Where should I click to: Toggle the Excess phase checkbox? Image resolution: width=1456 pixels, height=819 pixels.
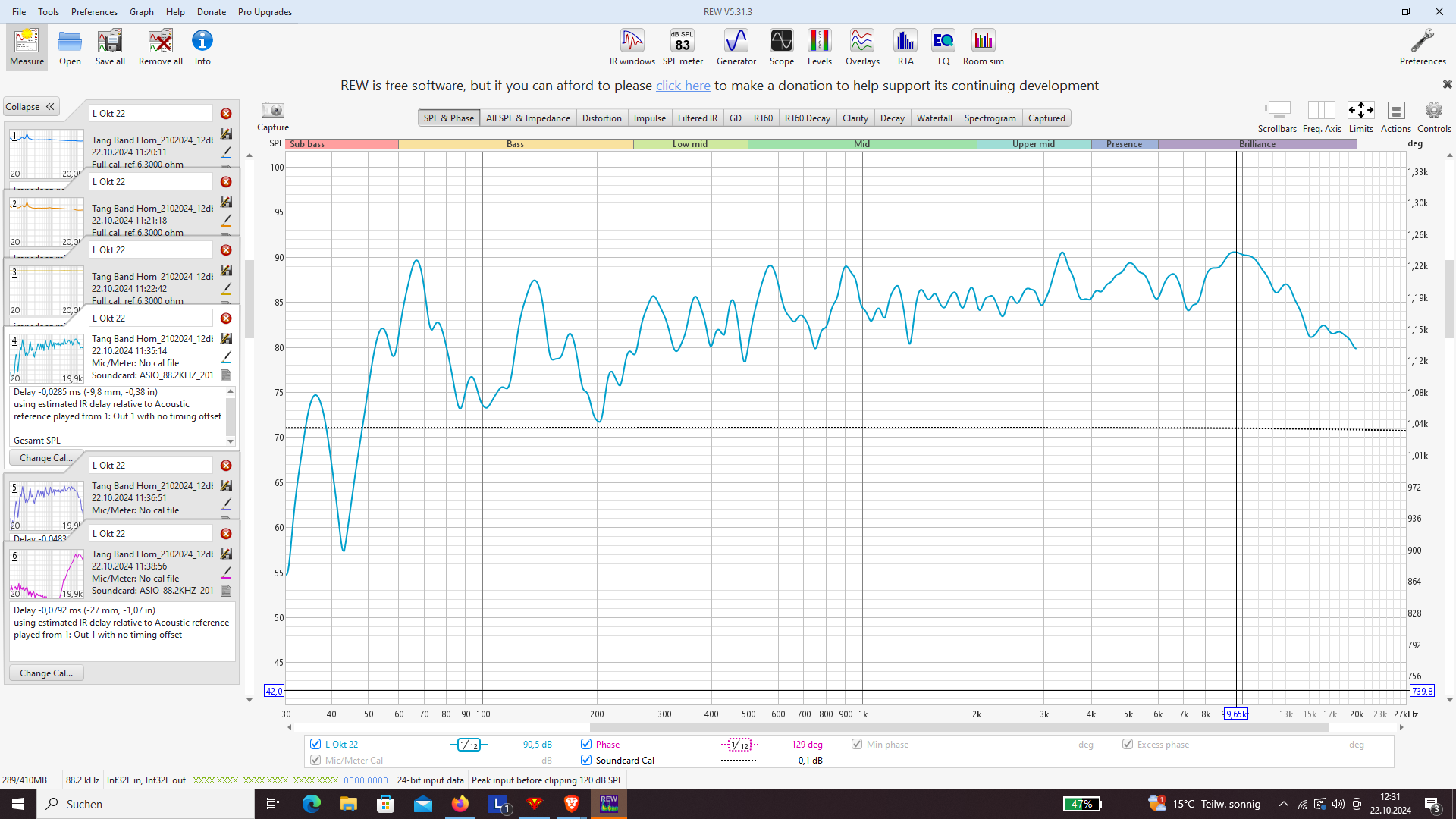(1128, 744)
